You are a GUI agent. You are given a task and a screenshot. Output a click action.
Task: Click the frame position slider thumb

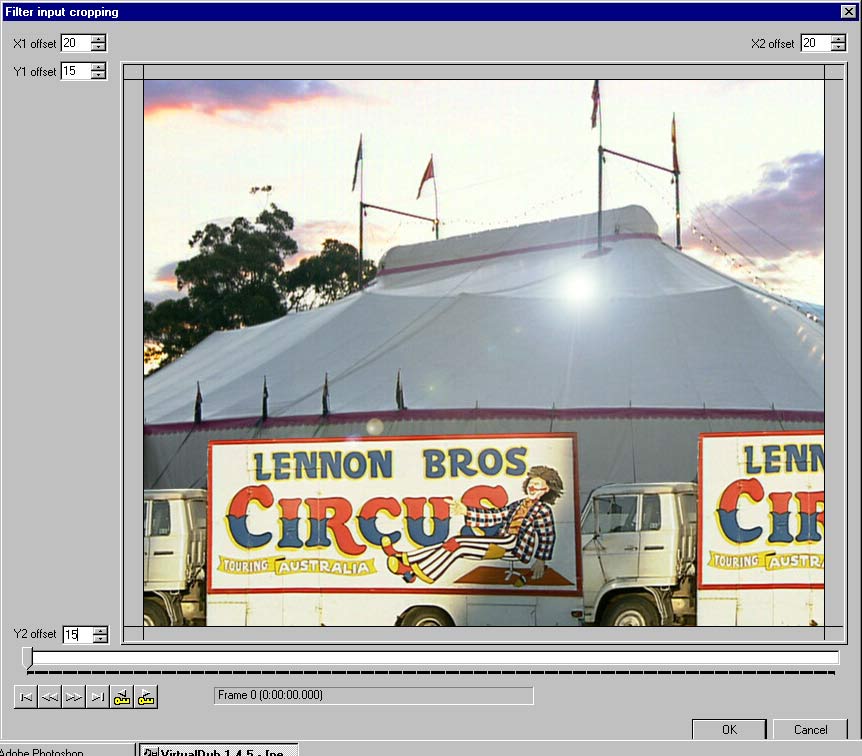tap(27, 658)
